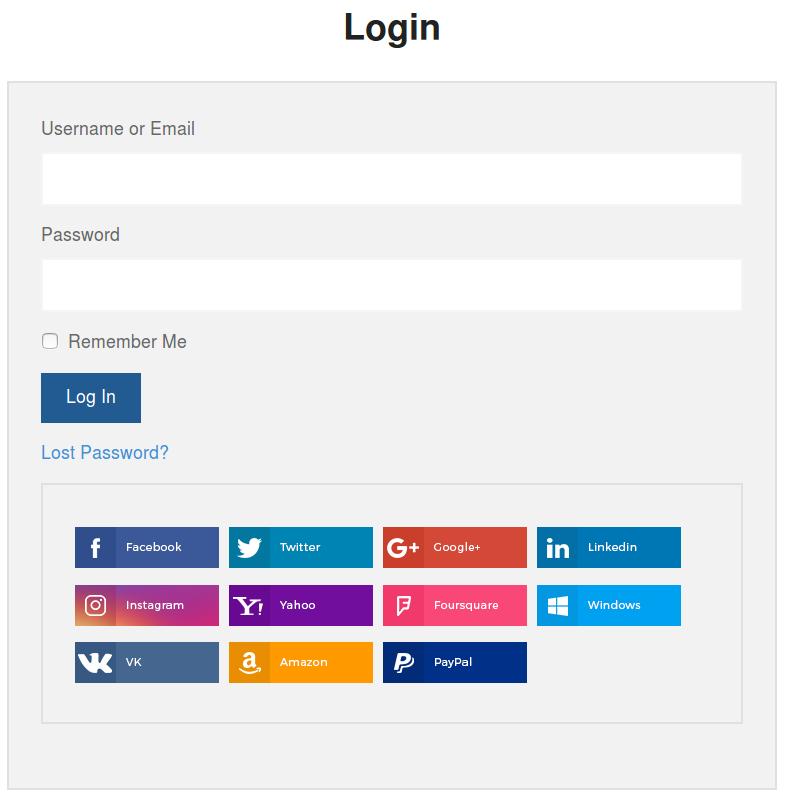The width and height of the screenshot is (786, 796).
Task: Click the Yahoo logo icon
Action: click(249, 606)
